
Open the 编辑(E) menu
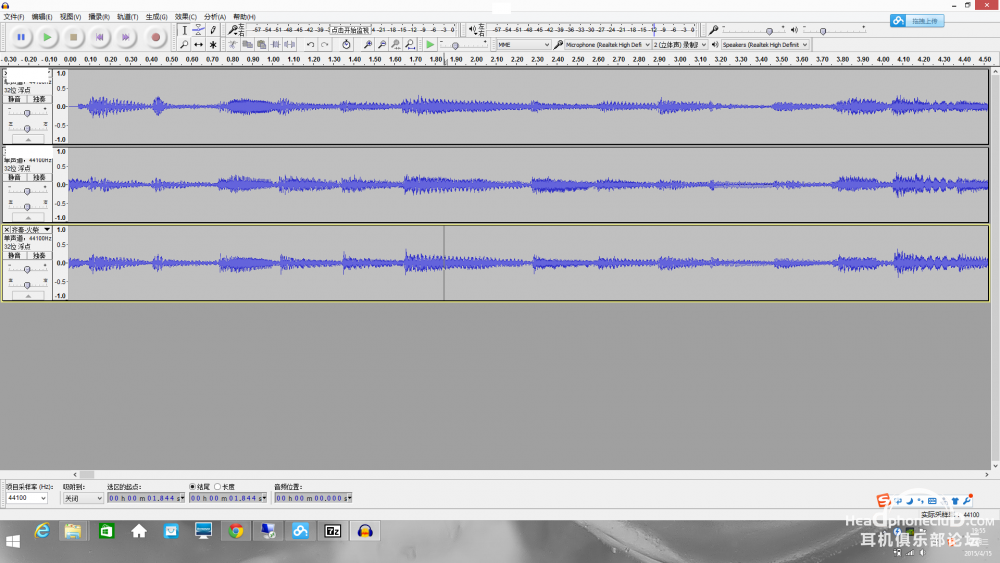click(x=42, y=17)
